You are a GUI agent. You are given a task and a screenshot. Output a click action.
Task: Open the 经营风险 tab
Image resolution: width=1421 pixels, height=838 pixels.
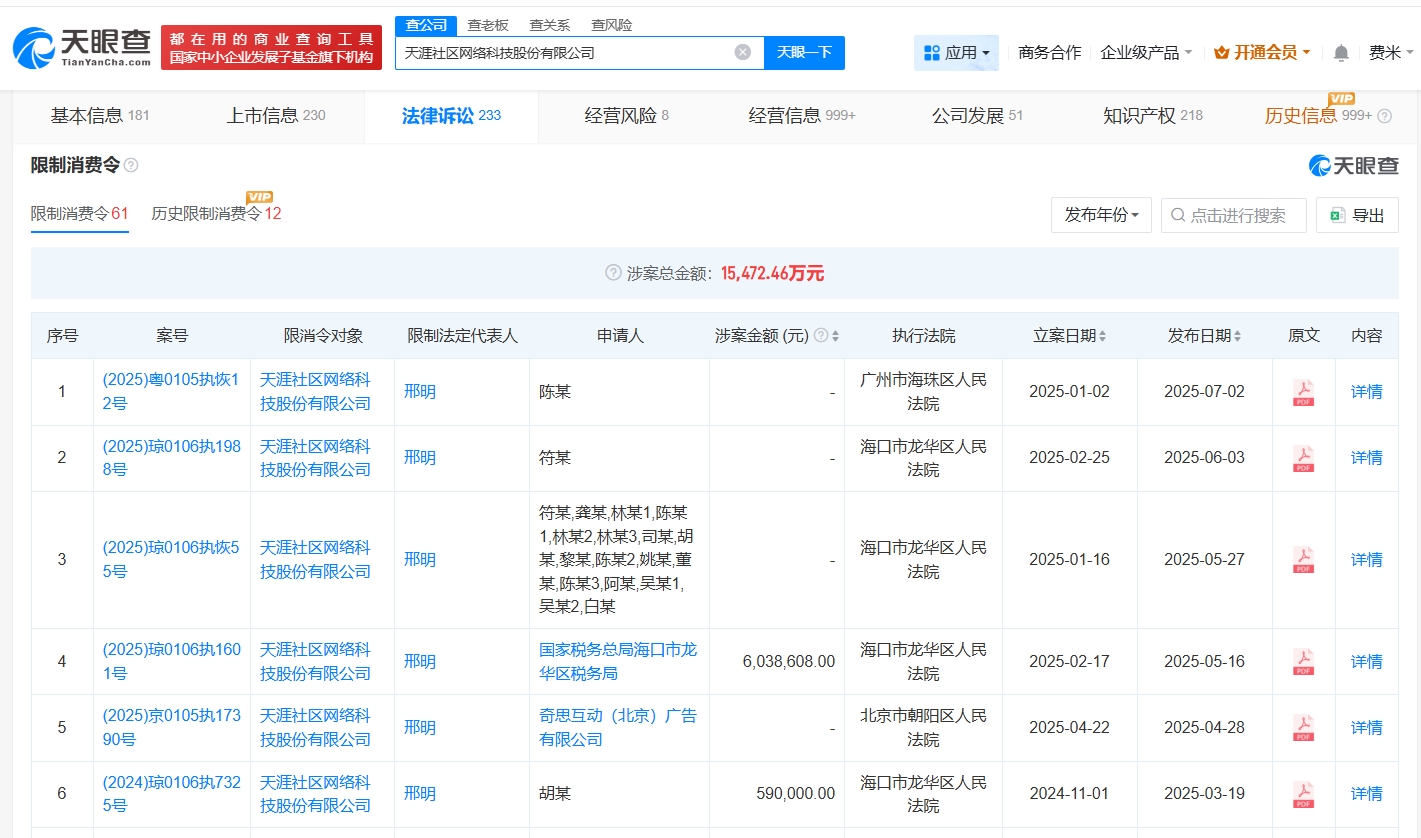pyautogui.click(x=627, y=116)
